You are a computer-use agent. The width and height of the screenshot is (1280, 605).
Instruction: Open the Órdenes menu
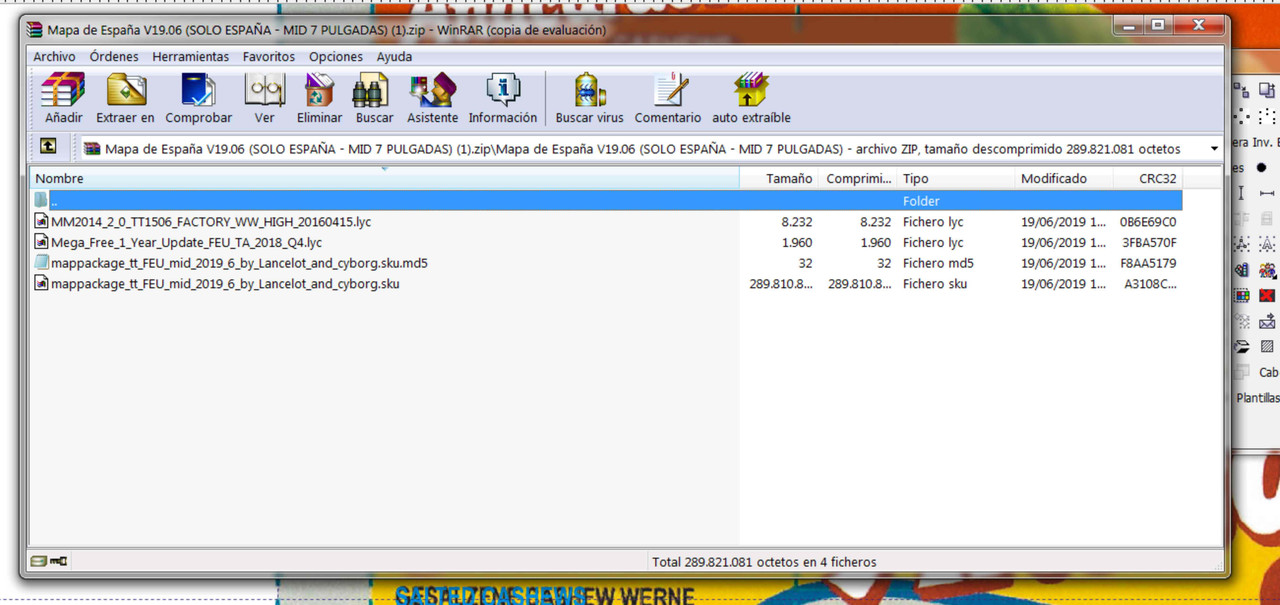pyautogui.click(x=114, y=57)
